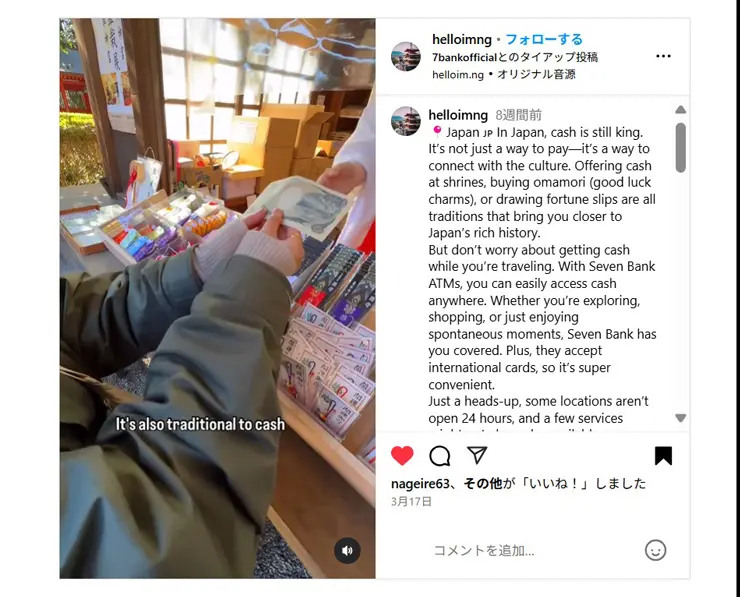The image size is (740, 597).
Task: Toggle the saved bookmark icon
Action: 663,456
